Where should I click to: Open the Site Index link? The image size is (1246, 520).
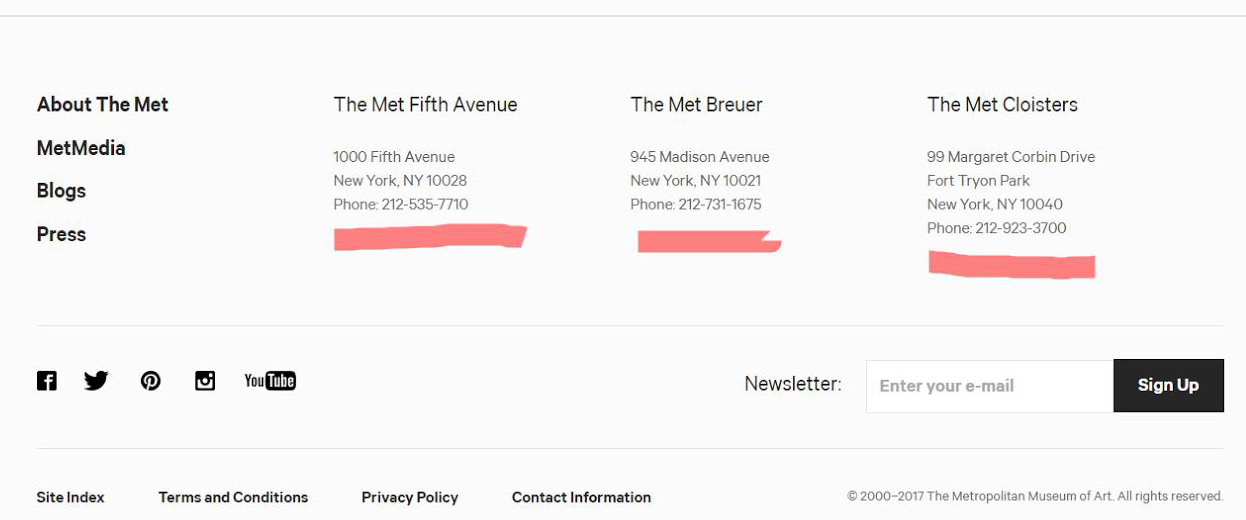click(70, 497)
